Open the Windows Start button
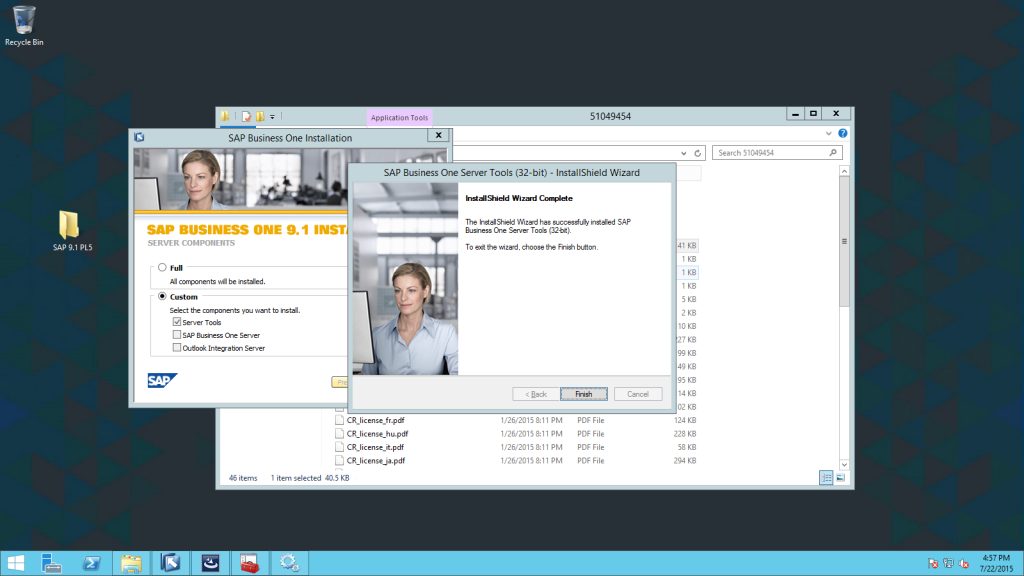Viewport: 1024px width, 576px height. coord(16,563)
